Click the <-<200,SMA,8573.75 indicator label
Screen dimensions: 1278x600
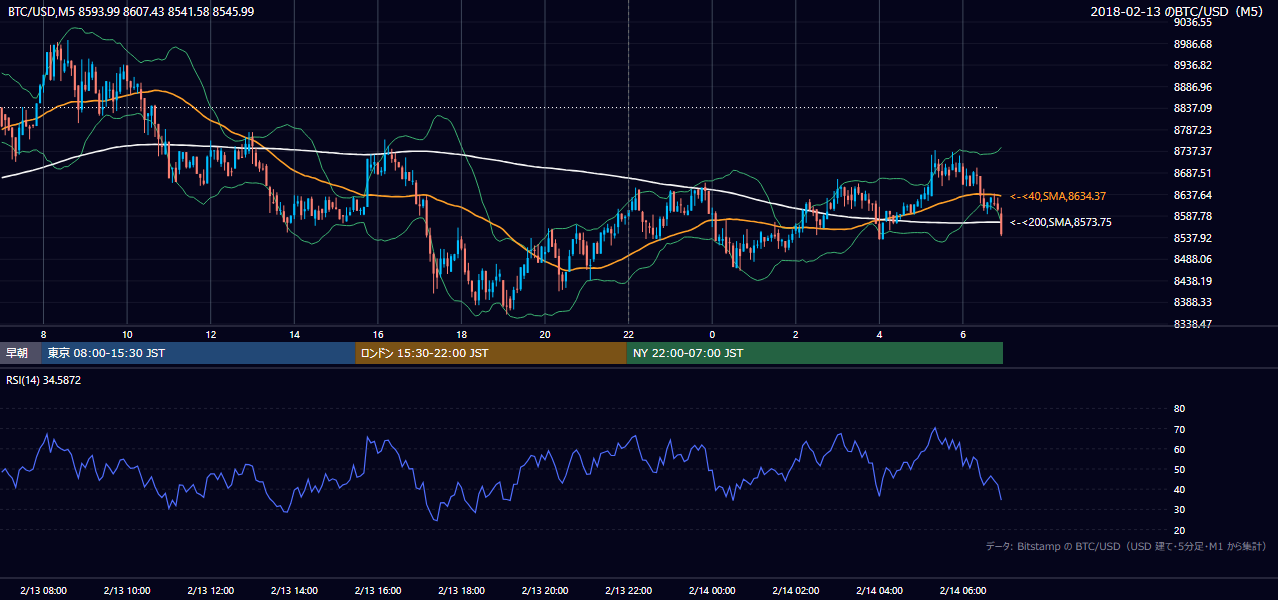point(1060,222)
